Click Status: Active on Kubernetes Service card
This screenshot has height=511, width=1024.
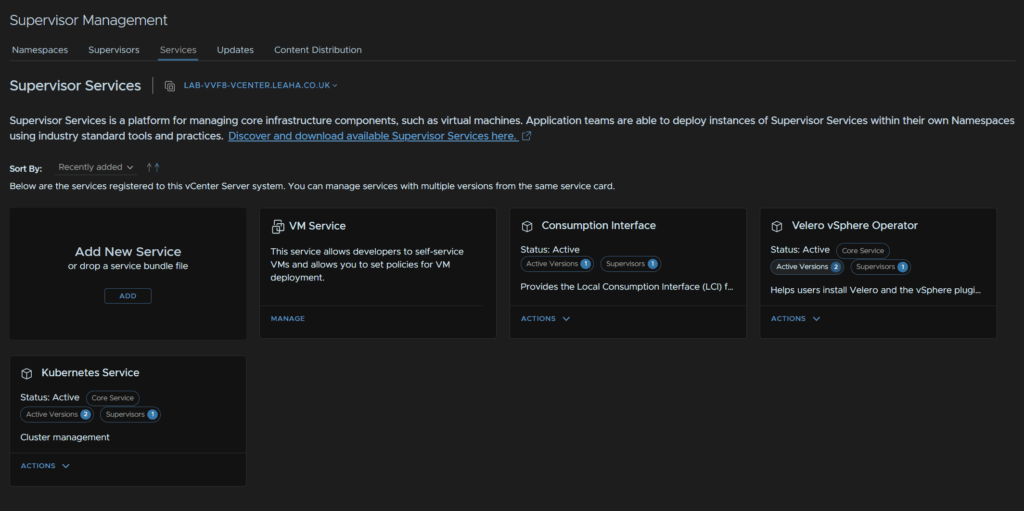(x=50, y=397)
